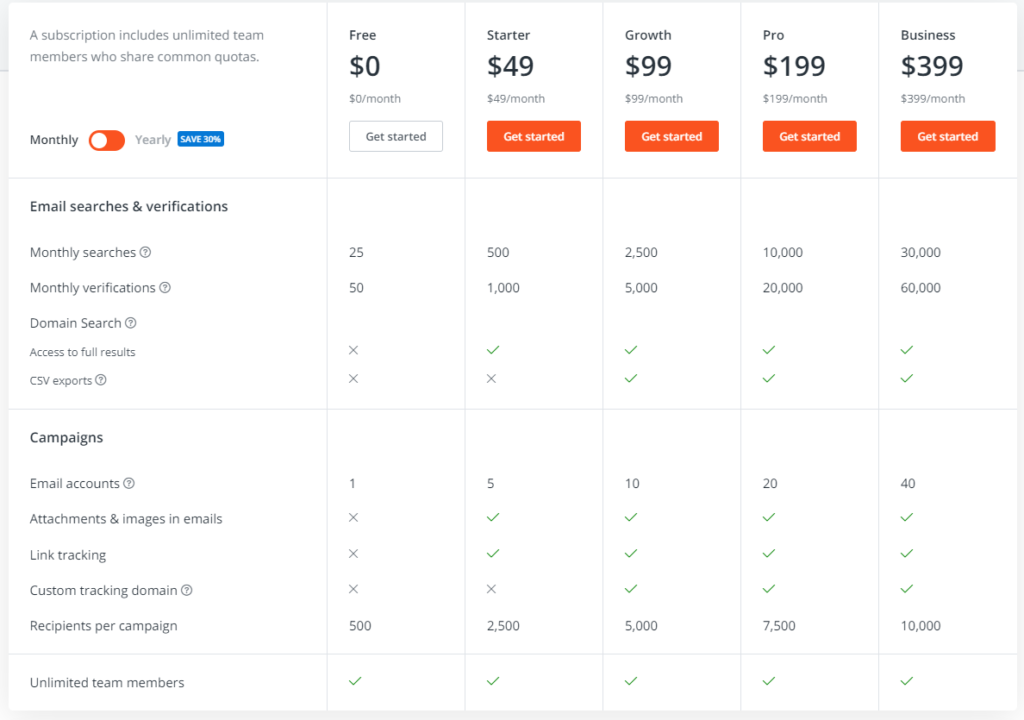Viewport: 1024px width, 720px height.
Task: Open CSV exports help icon
Action: pyautogui.click(x=101, y=380)
